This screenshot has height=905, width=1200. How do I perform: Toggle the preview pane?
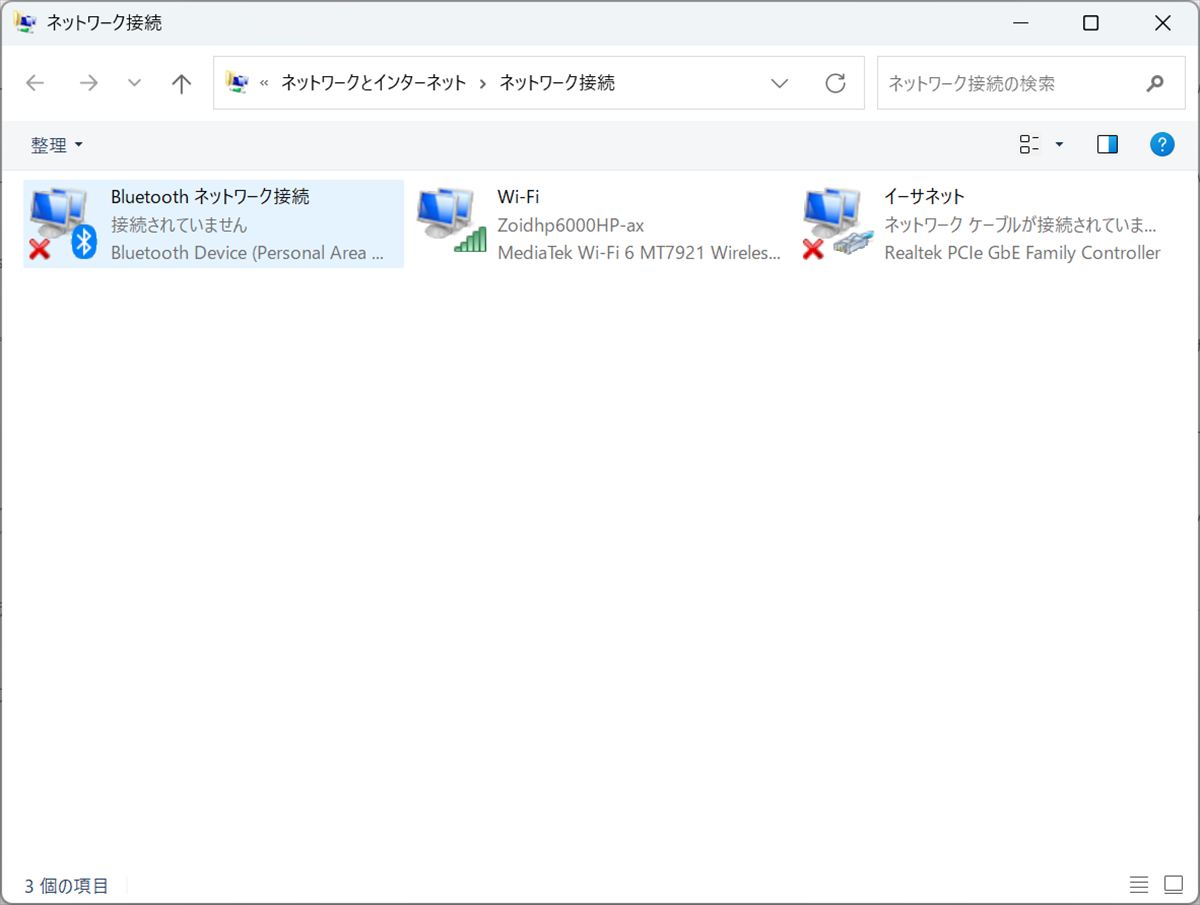click(x=1107, y=145)
